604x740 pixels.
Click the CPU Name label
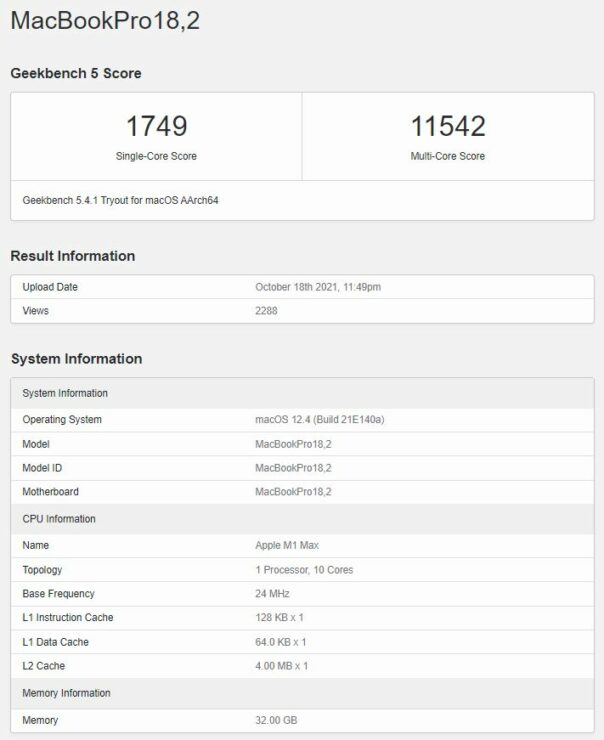click(35, 545)
